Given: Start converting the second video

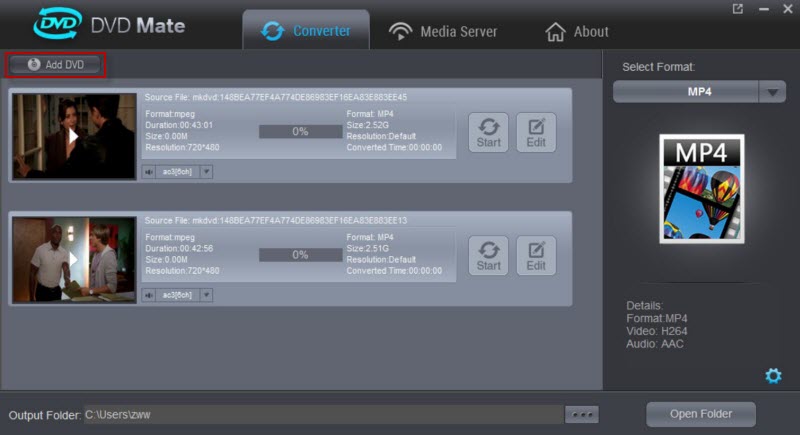Looking at the screenshot, I should (488, 255).
